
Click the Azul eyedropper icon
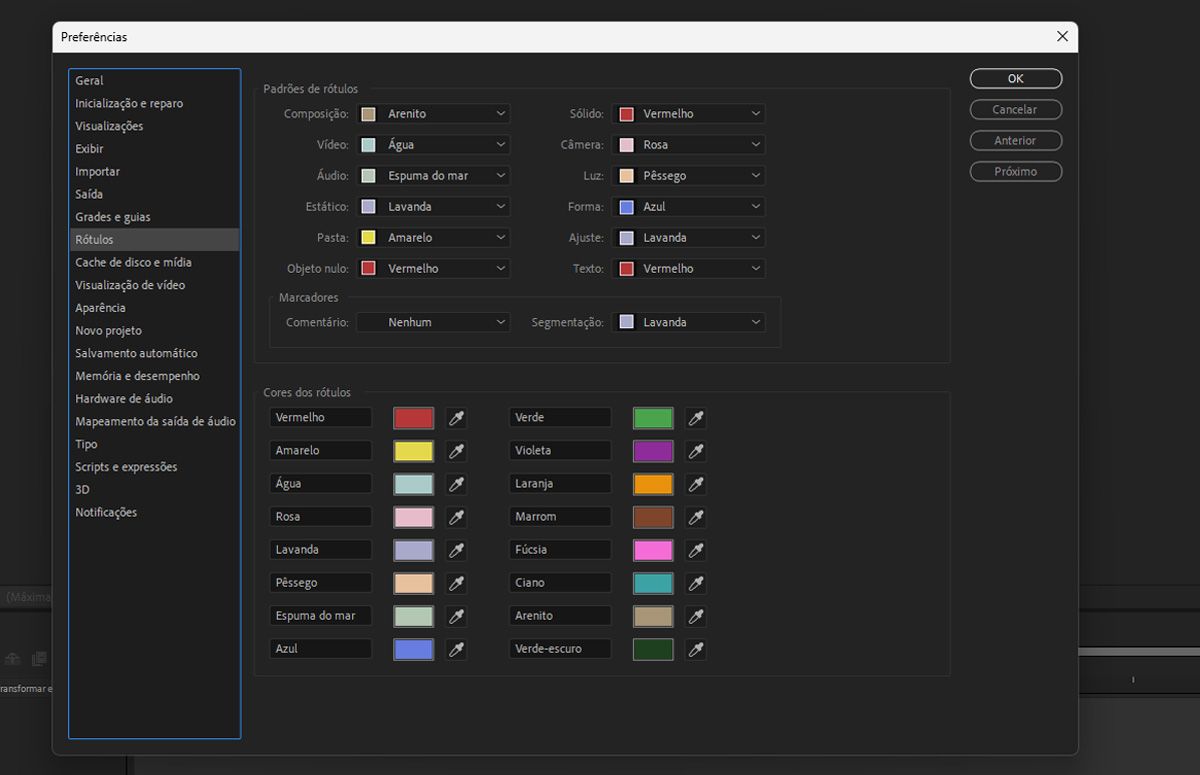click(x=456, y=649)
